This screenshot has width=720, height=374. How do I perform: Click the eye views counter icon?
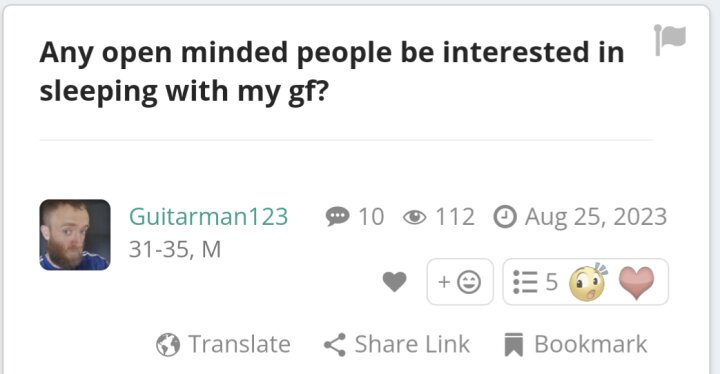415,217
